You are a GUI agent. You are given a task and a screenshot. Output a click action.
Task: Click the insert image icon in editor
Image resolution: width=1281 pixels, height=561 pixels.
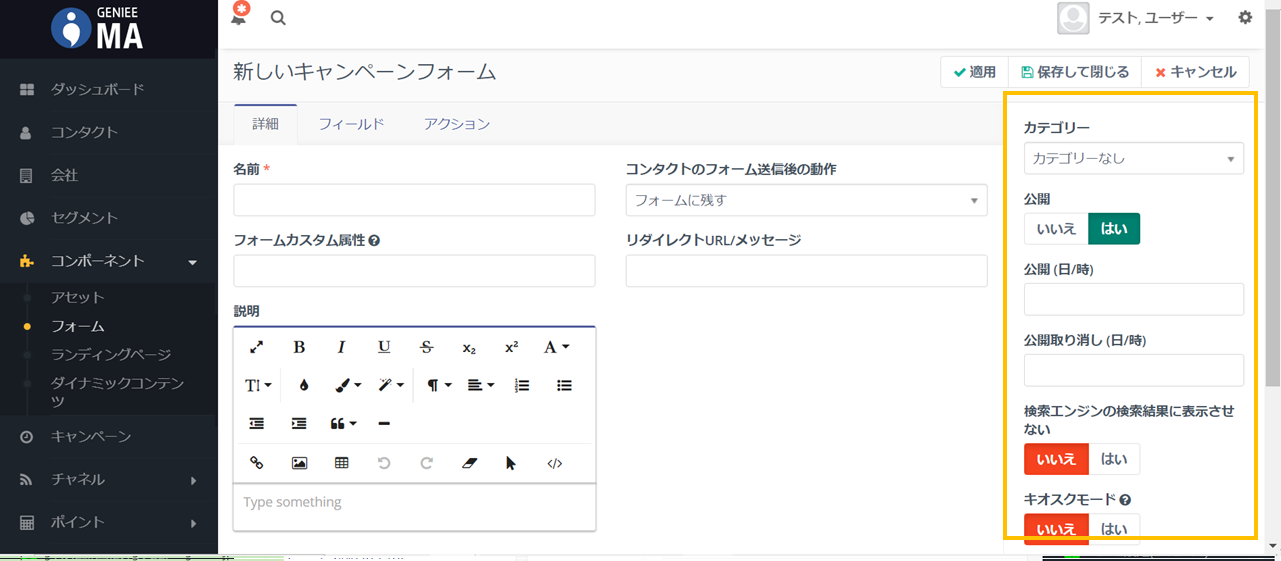[299, 463]
